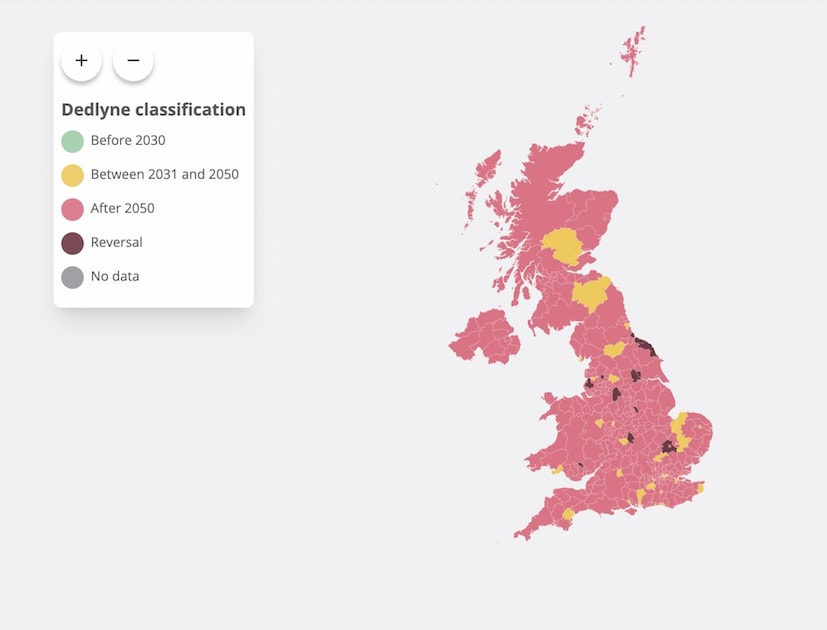
Task: Click the yellow Between 2031 and 2050 swatch
Action: [x=72, y=175]
